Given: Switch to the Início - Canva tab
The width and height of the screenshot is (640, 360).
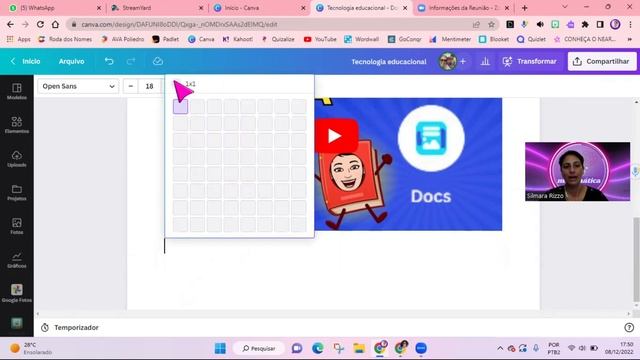Looking at the screenshot, I should (x=259, y=8).
